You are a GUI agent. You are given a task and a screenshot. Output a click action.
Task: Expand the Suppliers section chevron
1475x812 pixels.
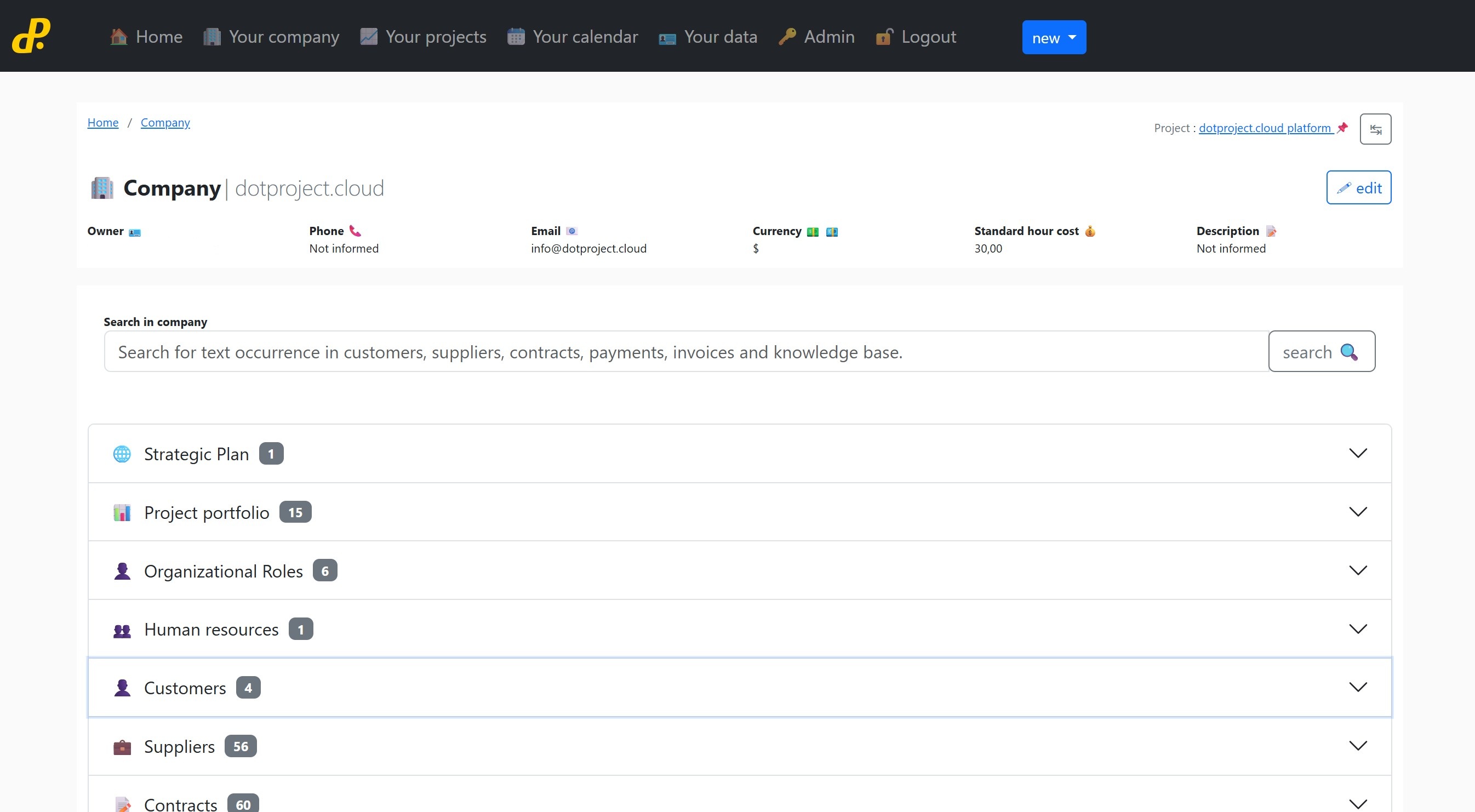(1358, 746)
